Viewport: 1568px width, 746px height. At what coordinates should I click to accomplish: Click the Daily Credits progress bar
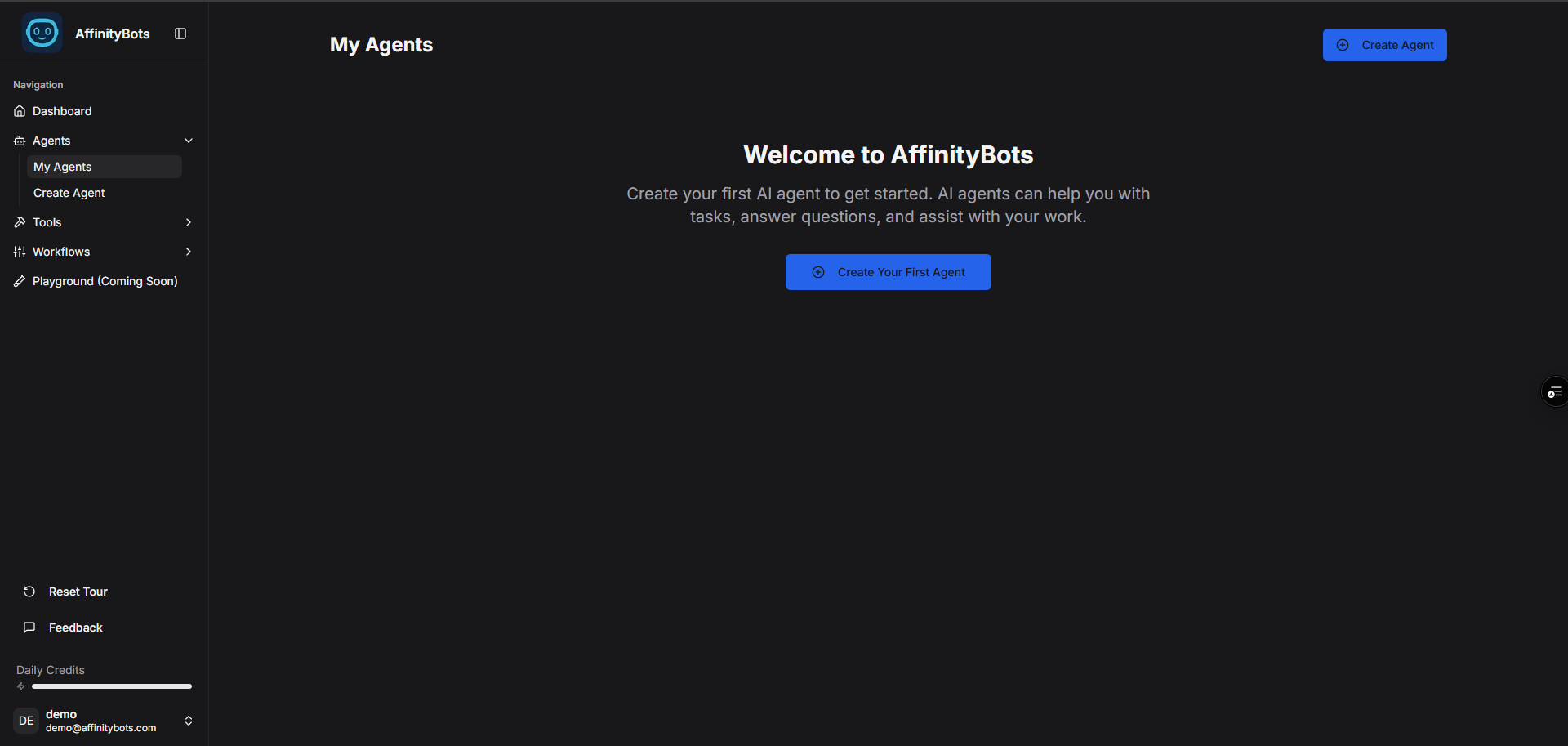(111, 686)
